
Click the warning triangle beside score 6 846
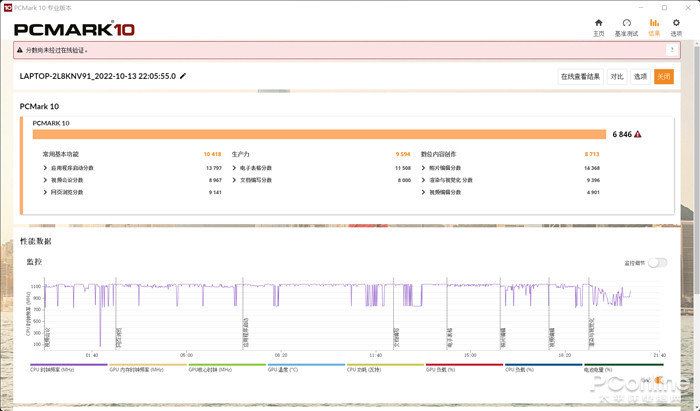[637, 134]
